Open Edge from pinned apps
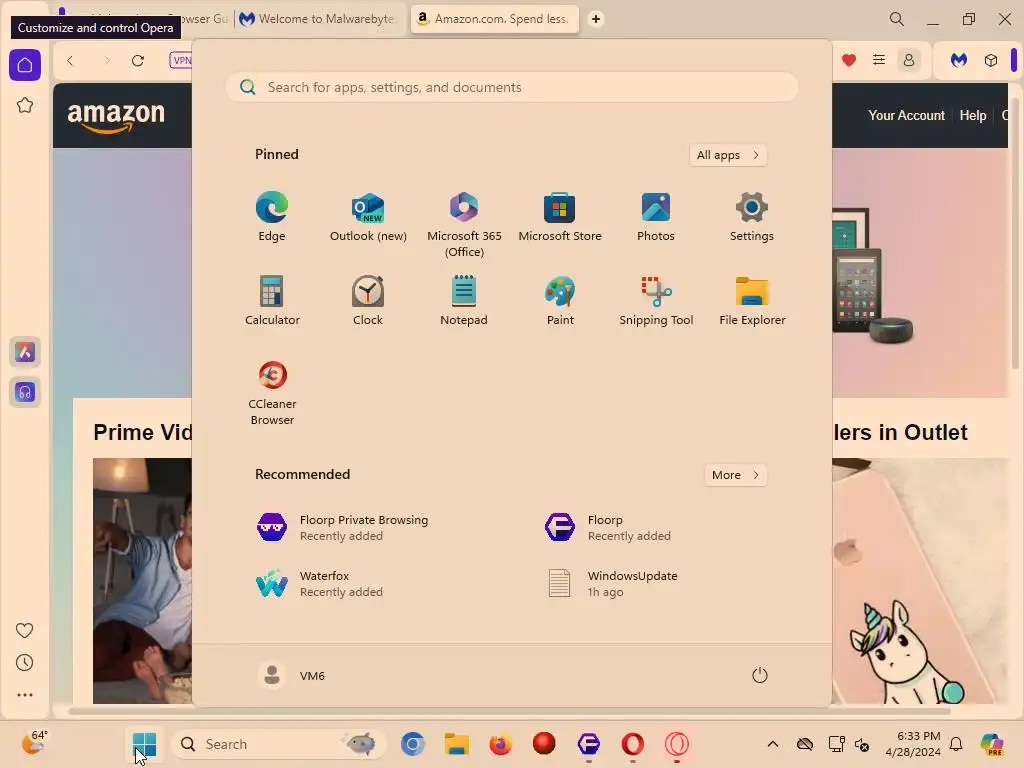 272,217
